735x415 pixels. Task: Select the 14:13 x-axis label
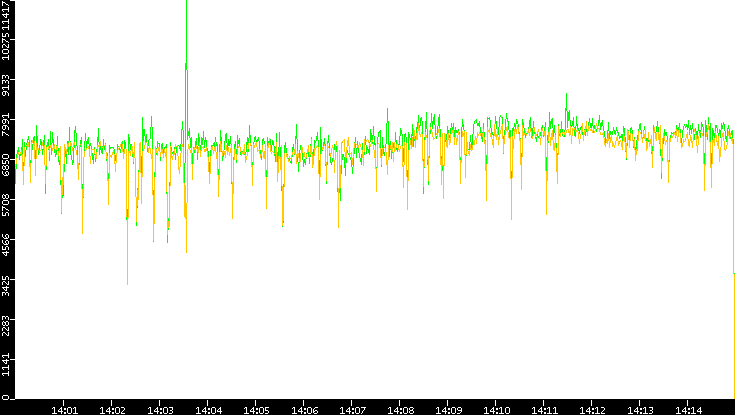pos(641,410)
